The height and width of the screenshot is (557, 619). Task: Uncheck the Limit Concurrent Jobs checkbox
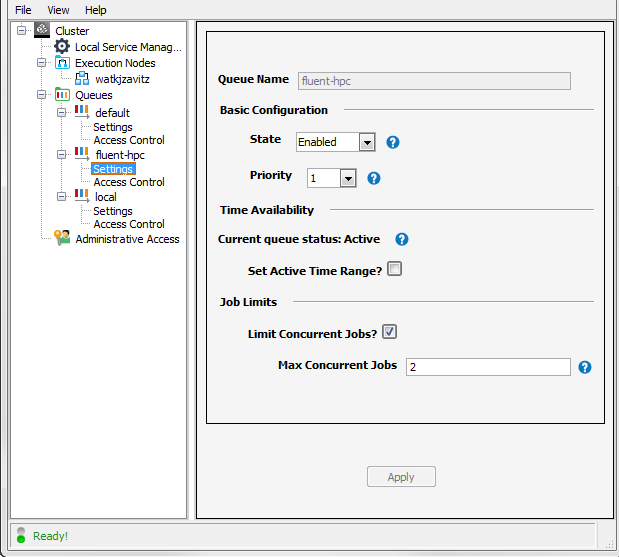tap(390, 331)
